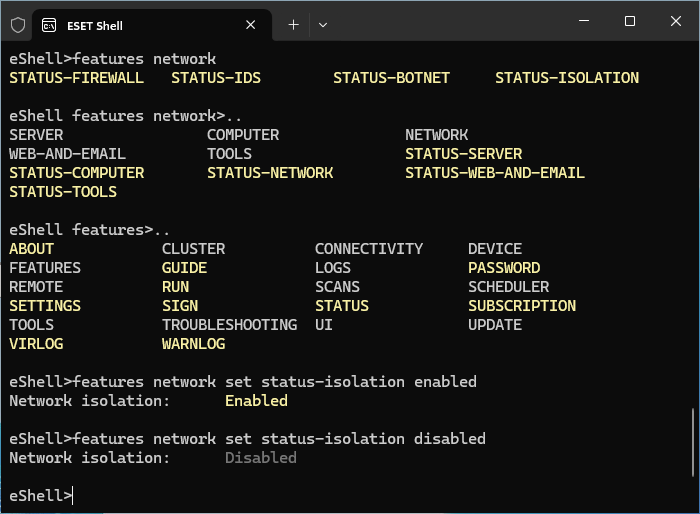Click the UPDATE command
The width and height of the screenshot is (700, 514).
pyautogui.click(x=495, y=325)
